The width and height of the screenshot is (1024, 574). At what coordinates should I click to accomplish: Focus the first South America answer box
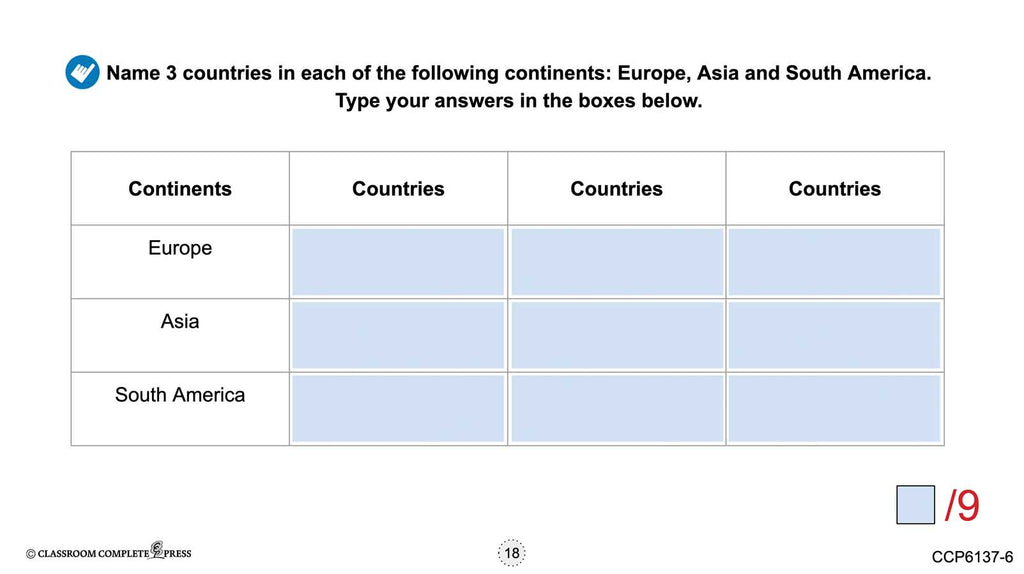click(x=398, y=408)
